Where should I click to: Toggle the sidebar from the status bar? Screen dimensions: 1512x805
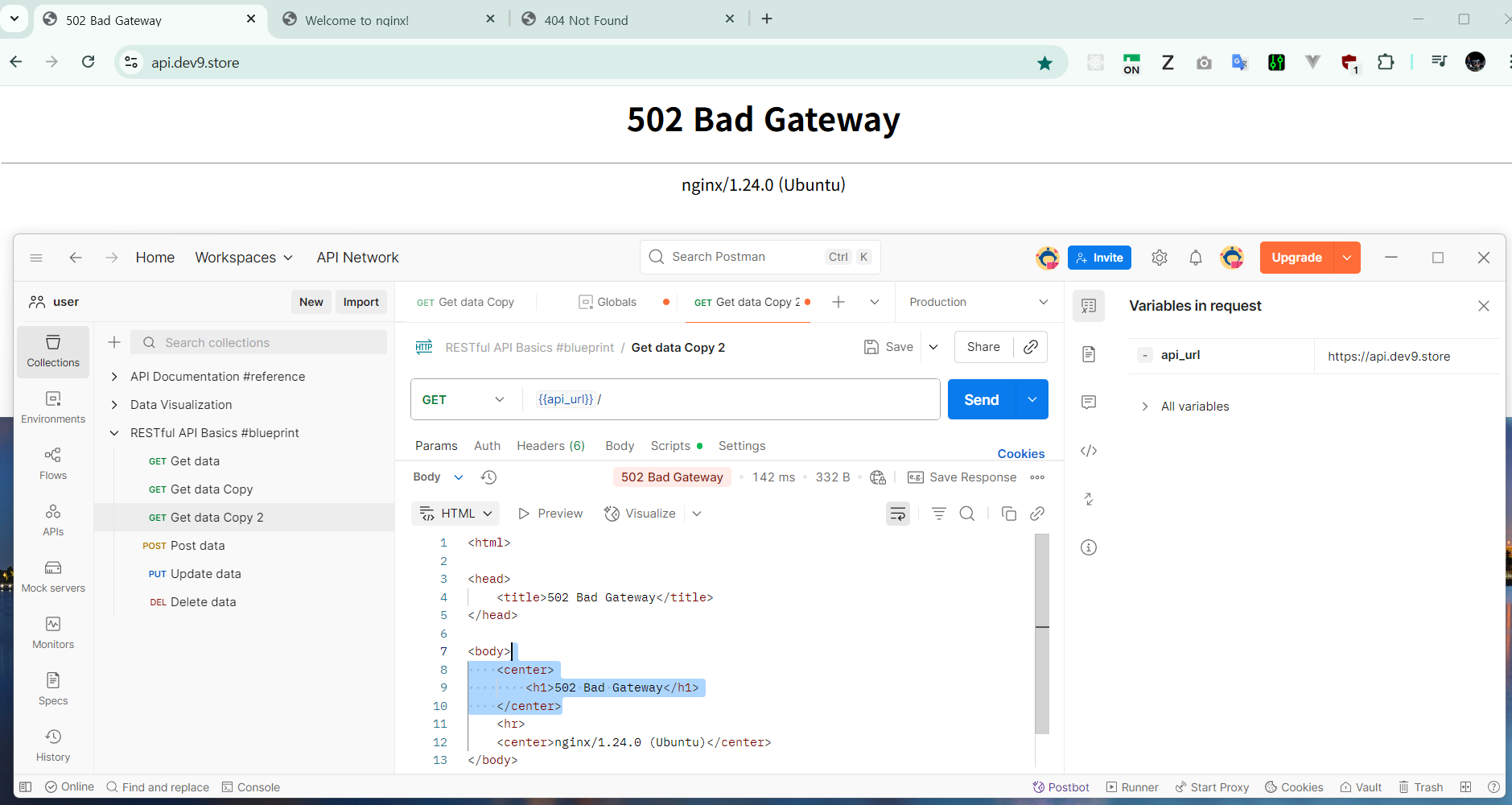click(25, 787)
